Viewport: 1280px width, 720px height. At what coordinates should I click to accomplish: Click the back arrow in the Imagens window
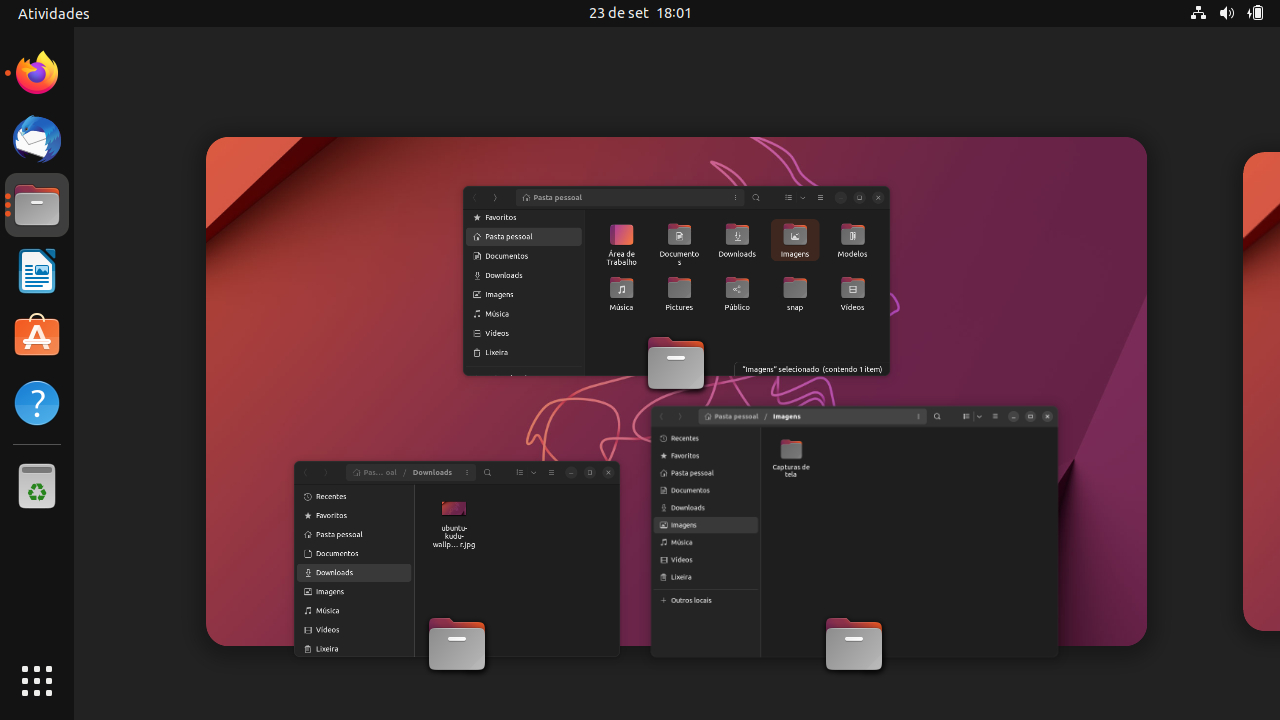click(662, 417)
